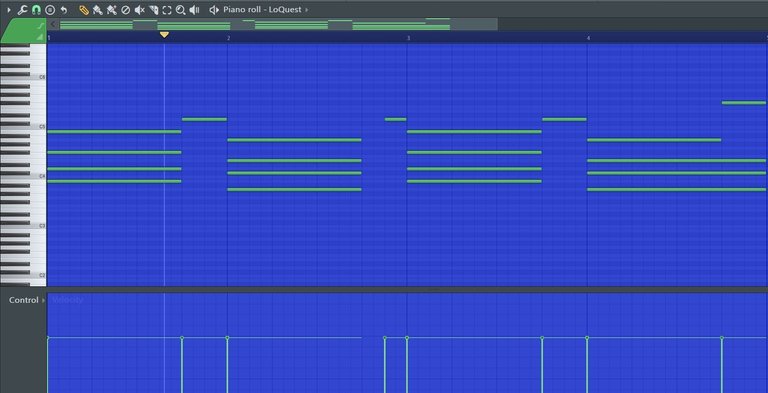Toggle the magnet snap button
Image resolution: width=768 pixels, height=393 pixels.
coord(36,10)
